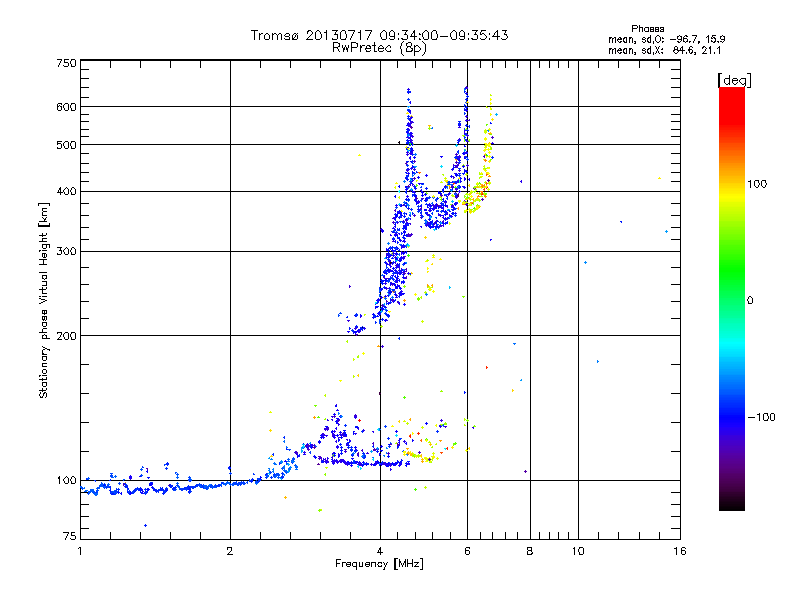The image size is (800, 600).
Task: Click the colorbar tick label '-100'
Action: pos(761,417)
